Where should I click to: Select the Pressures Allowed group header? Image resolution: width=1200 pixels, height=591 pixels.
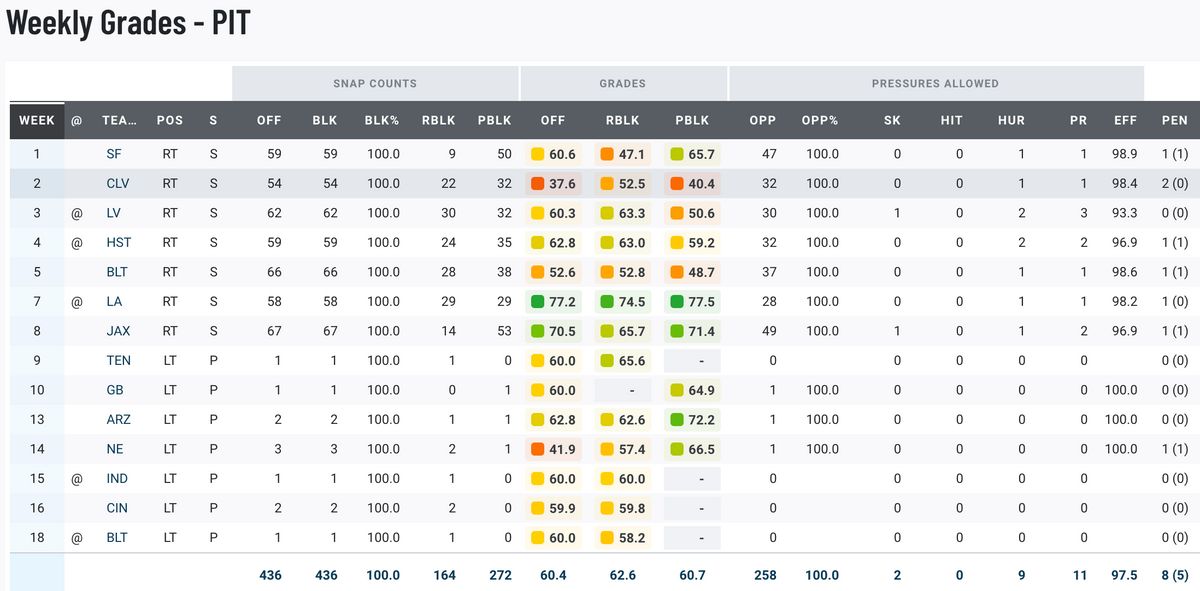[935, 84]
